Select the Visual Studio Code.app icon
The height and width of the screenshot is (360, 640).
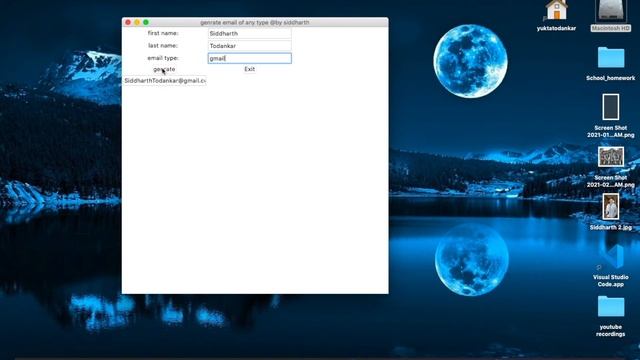click(611, 256)
